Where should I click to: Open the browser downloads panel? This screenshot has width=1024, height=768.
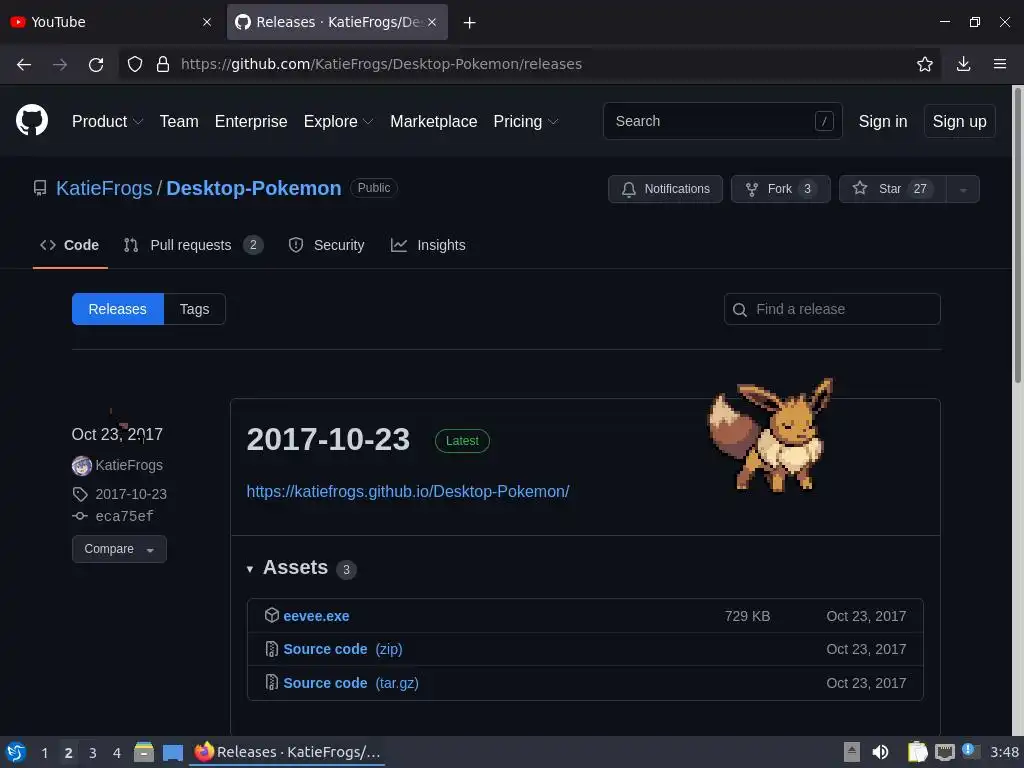pos(963,64)
